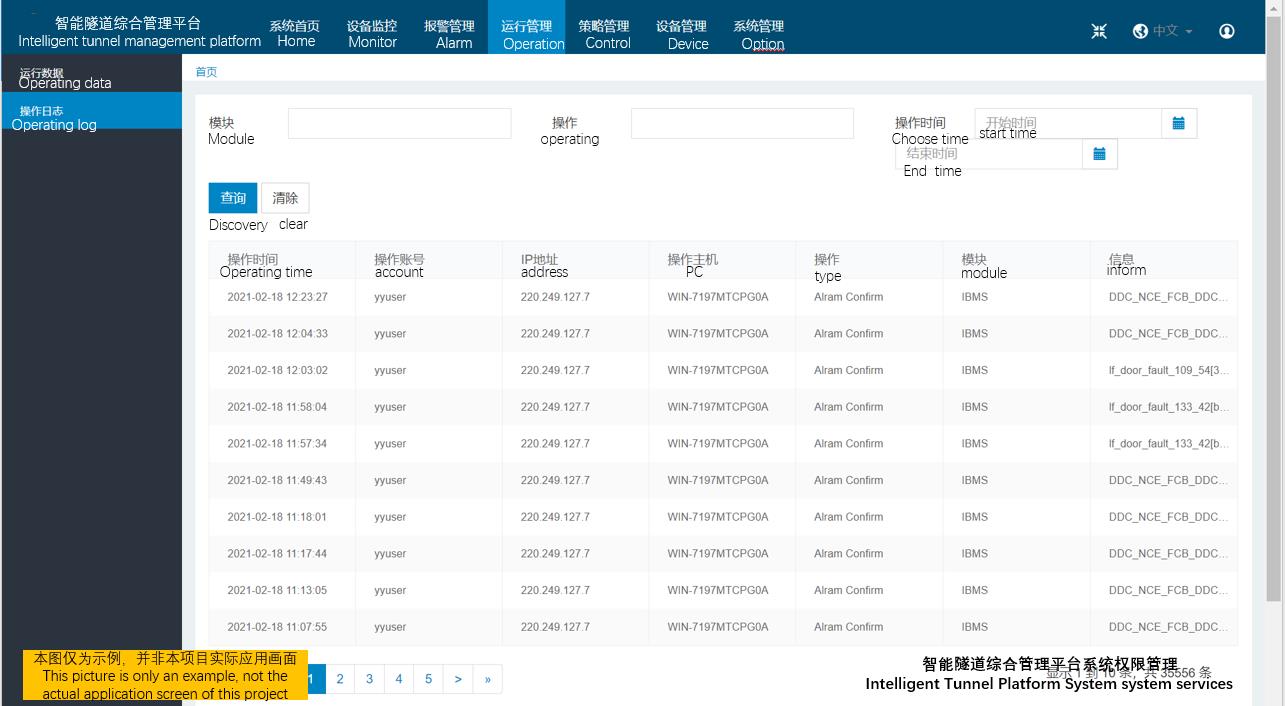The height and width of the screenshot is (706, 1285).
Task: Select Operating log in sidebar
Action: (x=91, y=111)
